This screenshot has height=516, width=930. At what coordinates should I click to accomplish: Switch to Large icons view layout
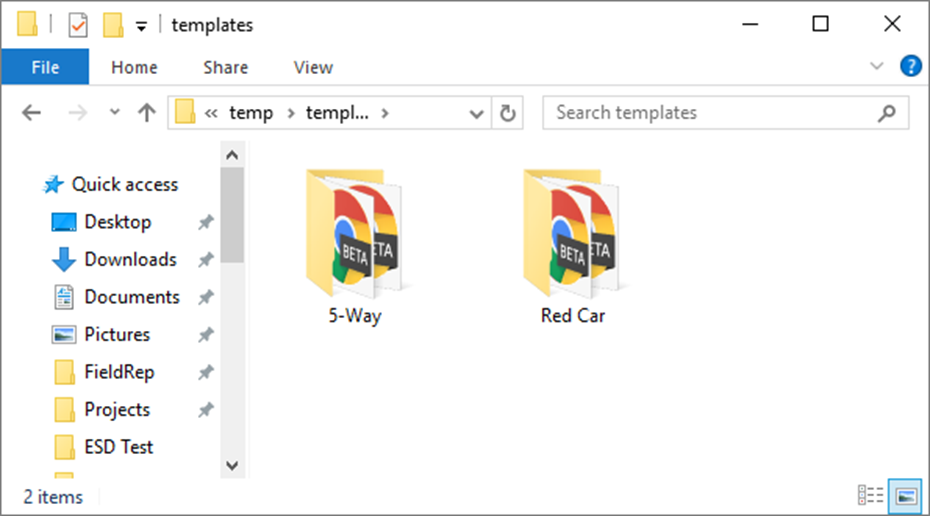click(906, 496)
